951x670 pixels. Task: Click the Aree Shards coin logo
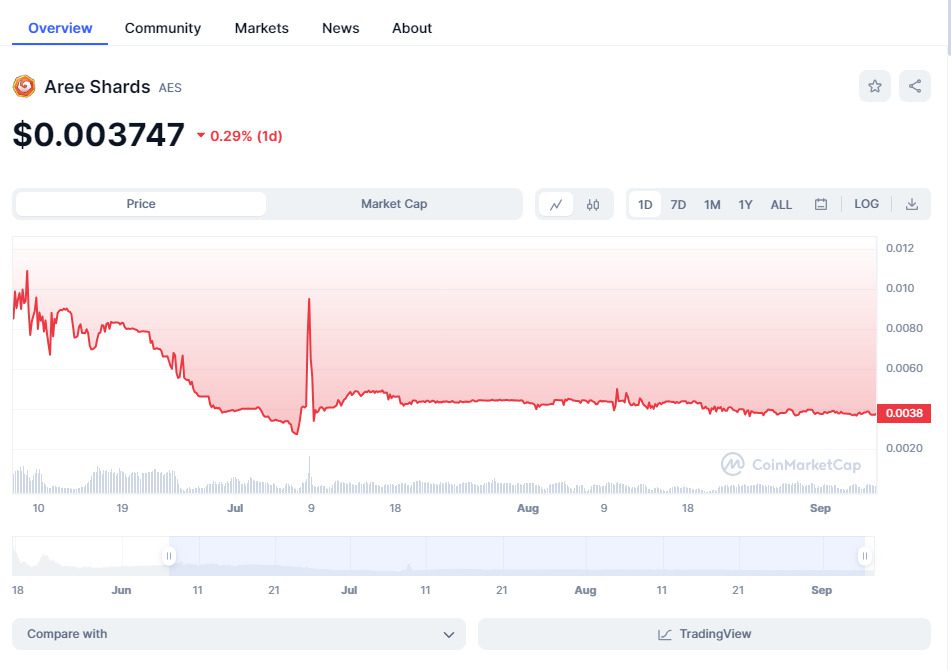coord(24,87)
